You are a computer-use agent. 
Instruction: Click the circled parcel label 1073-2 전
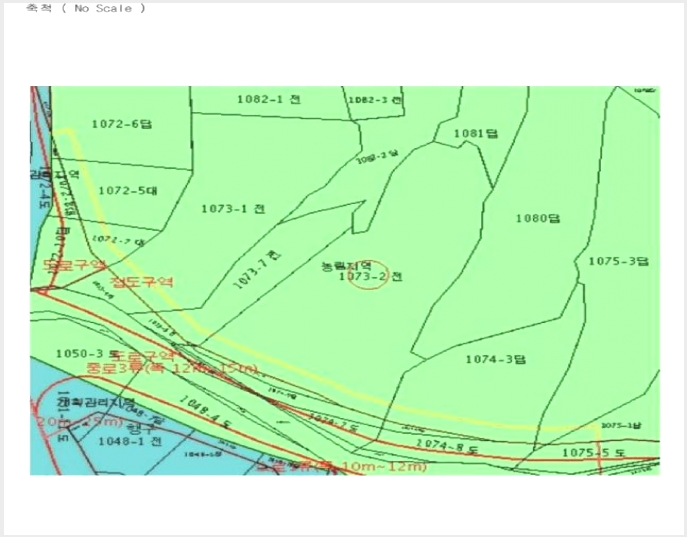click(x=371, y=276)
